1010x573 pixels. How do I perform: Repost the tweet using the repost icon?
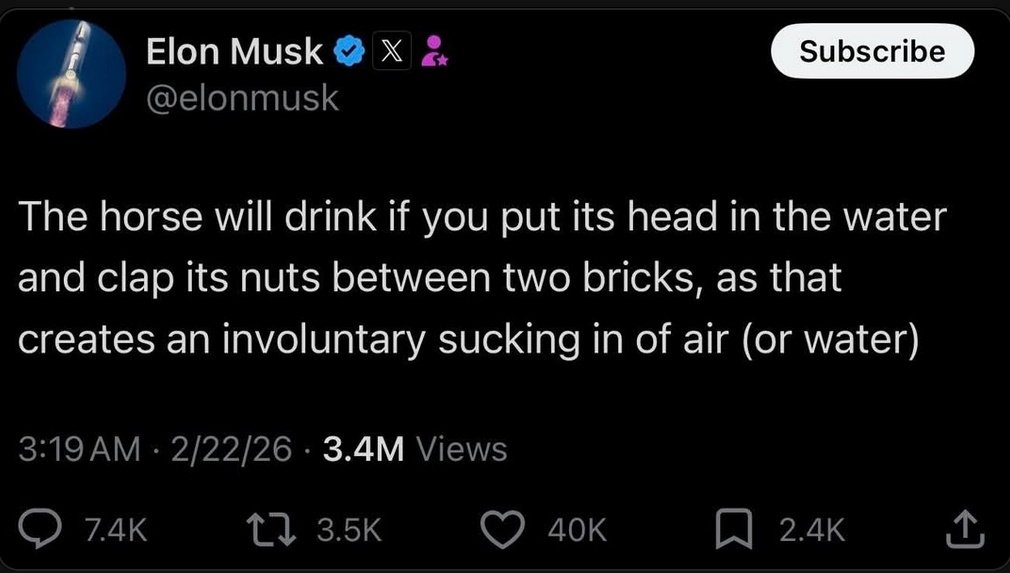click(282, 529)
